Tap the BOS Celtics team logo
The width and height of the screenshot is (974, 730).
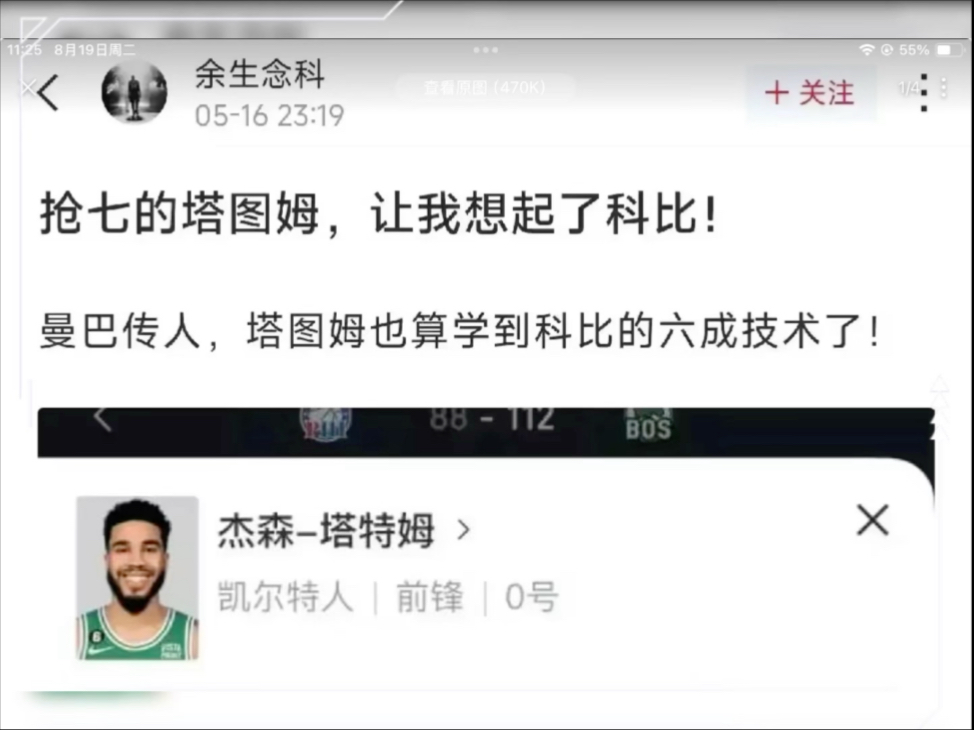pyautogui.click(x=648, y=424)
